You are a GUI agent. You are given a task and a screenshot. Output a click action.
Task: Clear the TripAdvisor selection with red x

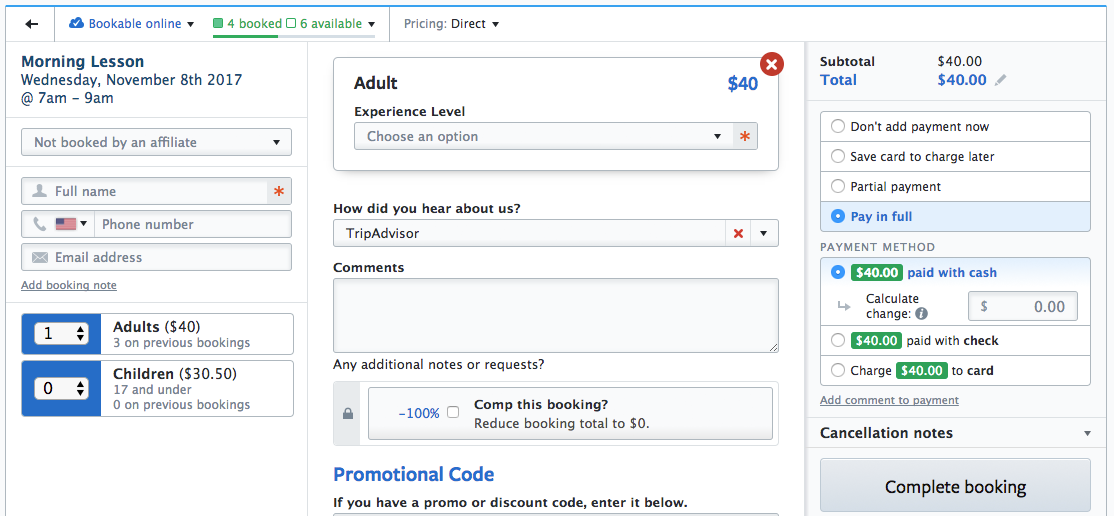[738, 233]
